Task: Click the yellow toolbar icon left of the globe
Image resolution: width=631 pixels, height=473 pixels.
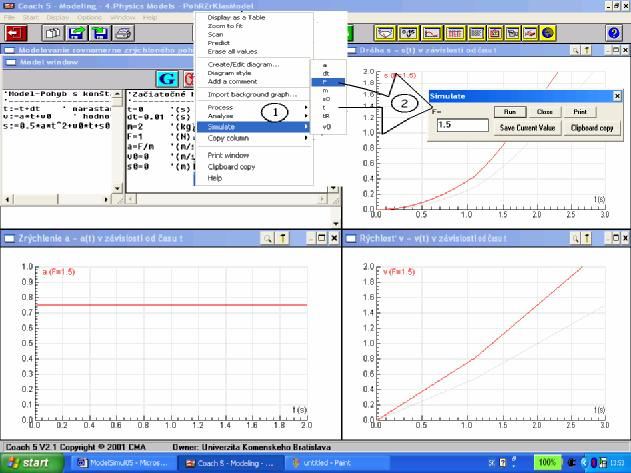Action: click(530, 33)
